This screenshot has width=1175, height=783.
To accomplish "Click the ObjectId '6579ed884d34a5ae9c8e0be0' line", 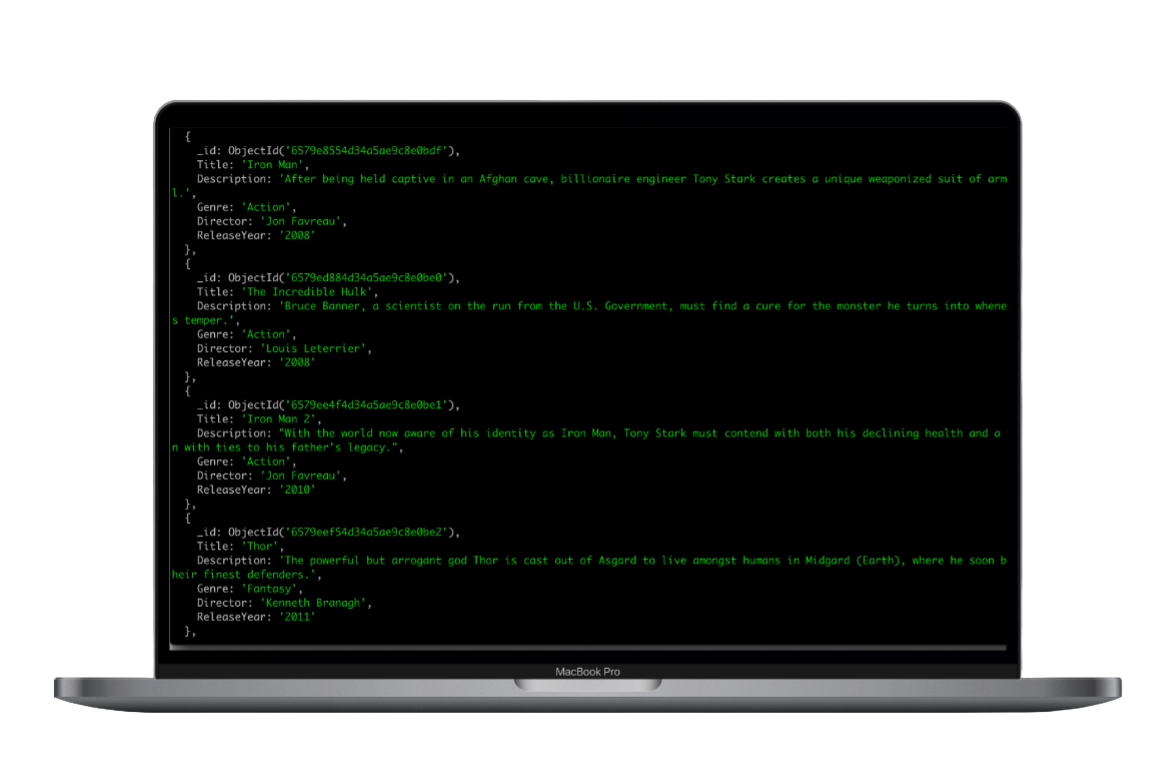I will pos(328,278).
